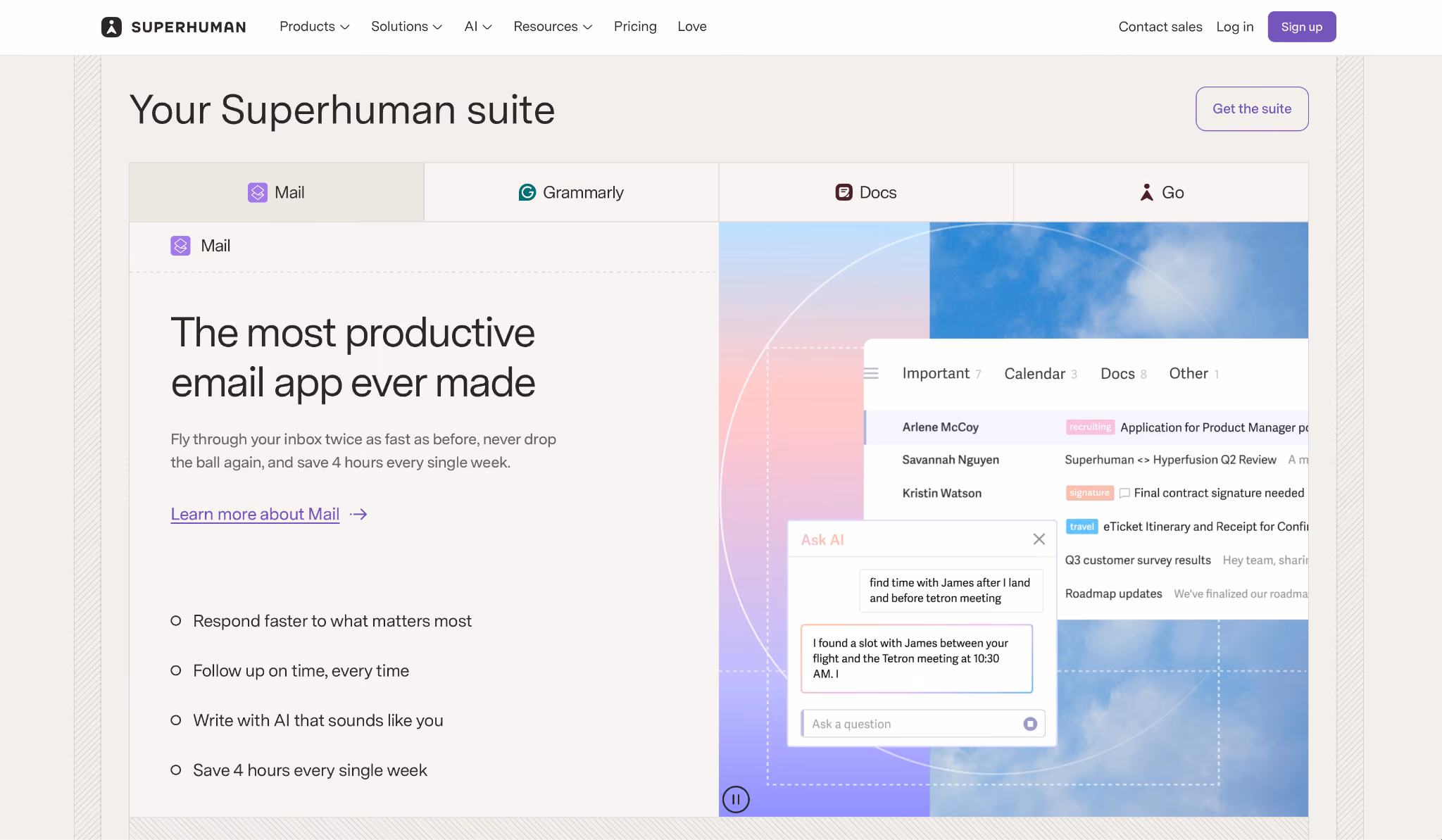Open the Kristin Watson email row
Viewport: 1442px width, 840px height.
pyautogui.click(x=1086, y=493)
